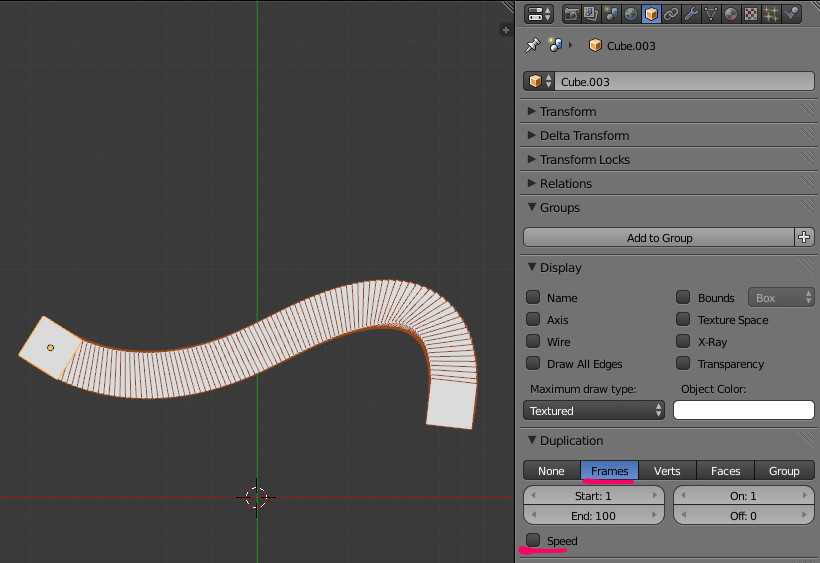
Task: Open the Maximum draw type Textured dropdown
Action: tap(594, 410)
